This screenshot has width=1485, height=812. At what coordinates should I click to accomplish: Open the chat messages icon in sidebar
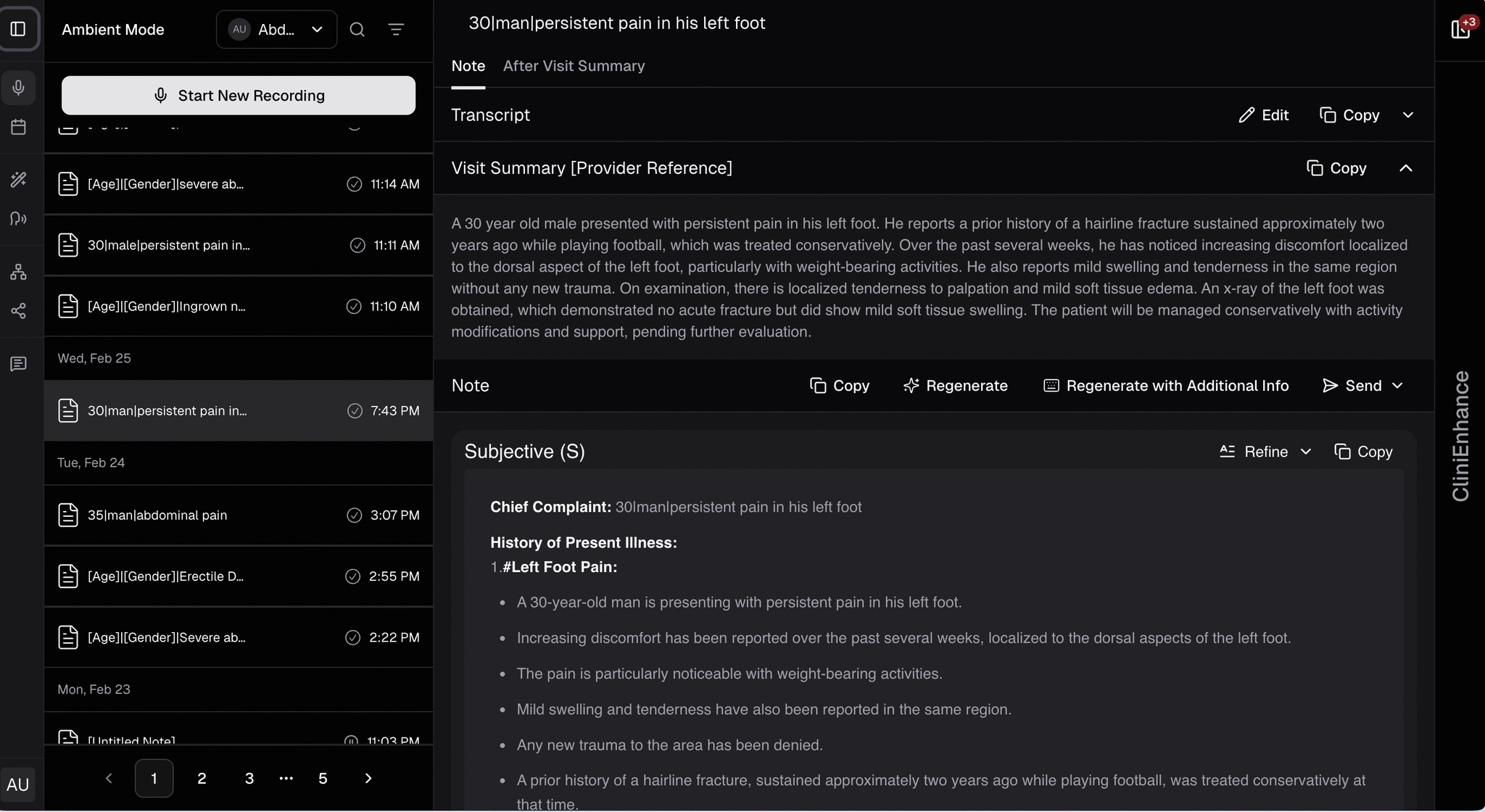click(x=19, y=364)
